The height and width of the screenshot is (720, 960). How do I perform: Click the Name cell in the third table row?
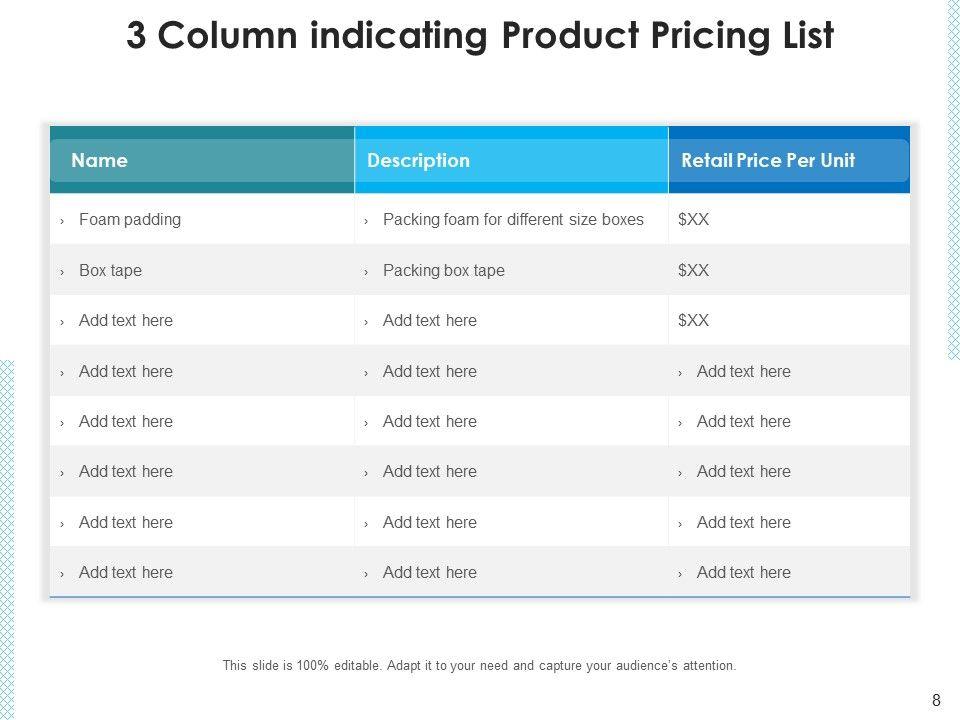click(x=126, y=320)
